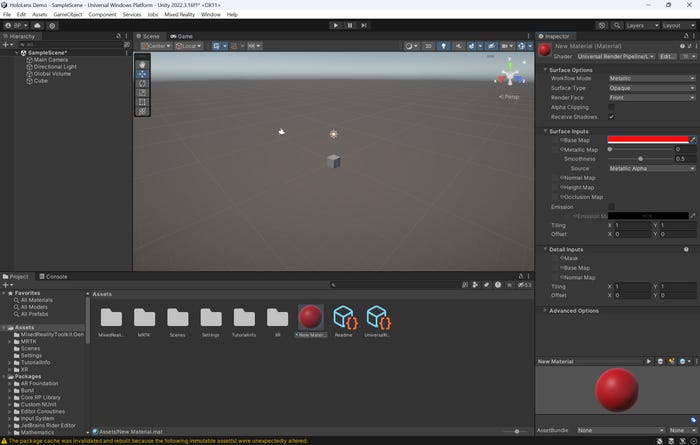The width and height of the screenshot is (700, 445).
Task: Click the warning icon in status bar
Action: pyautogui.click(x=4, y=441)
